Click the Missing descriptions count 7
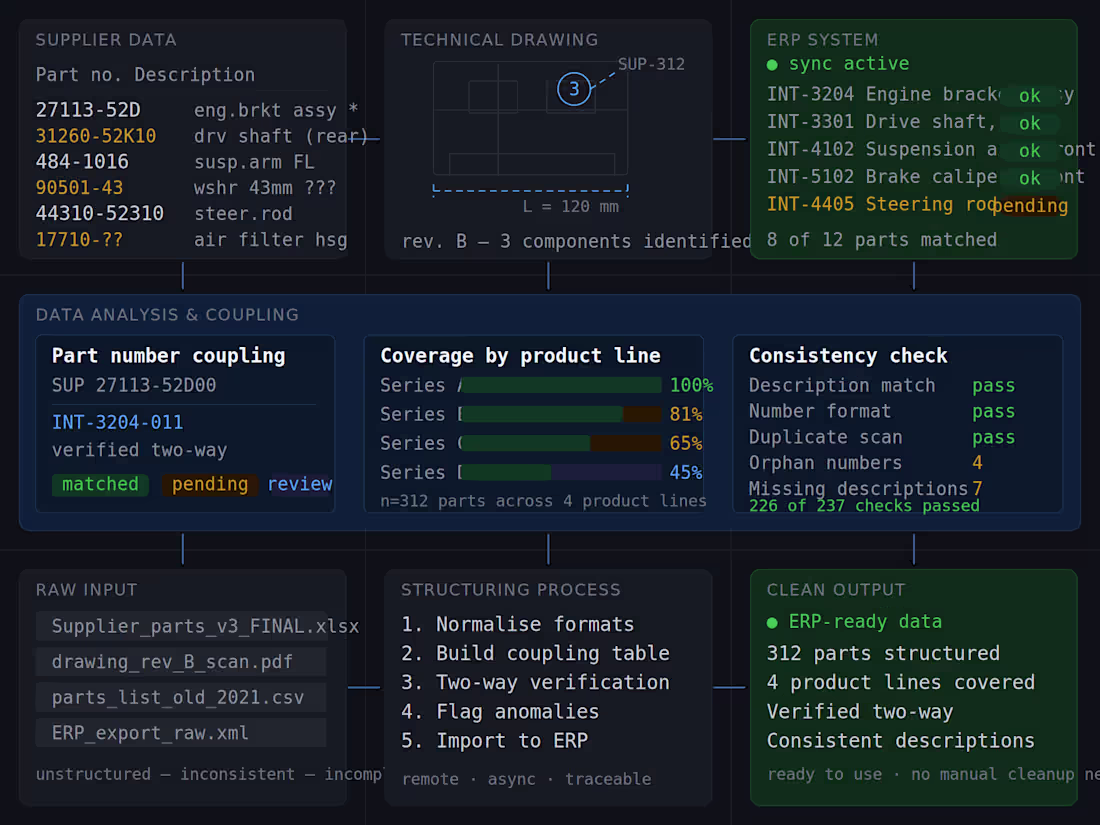Image resolution: width=1100 pixels, height=825 pixels. pyautogui.click(x=977, y=488)
